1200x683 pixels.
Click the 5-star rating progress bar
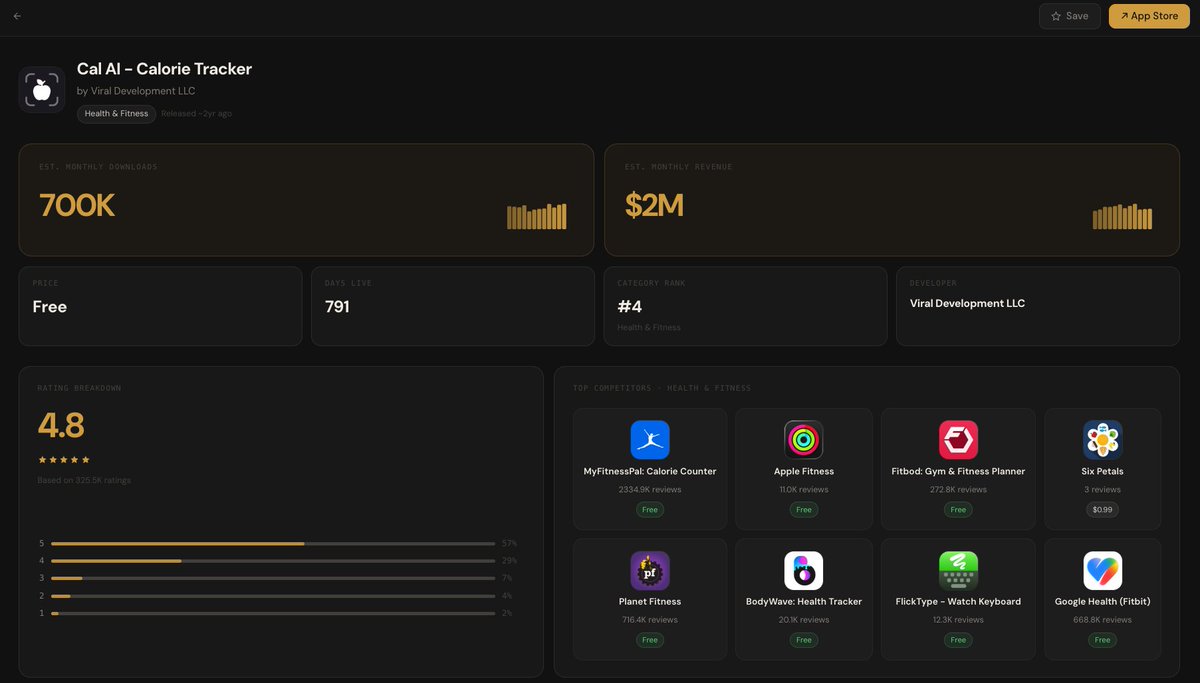[273, 543]
